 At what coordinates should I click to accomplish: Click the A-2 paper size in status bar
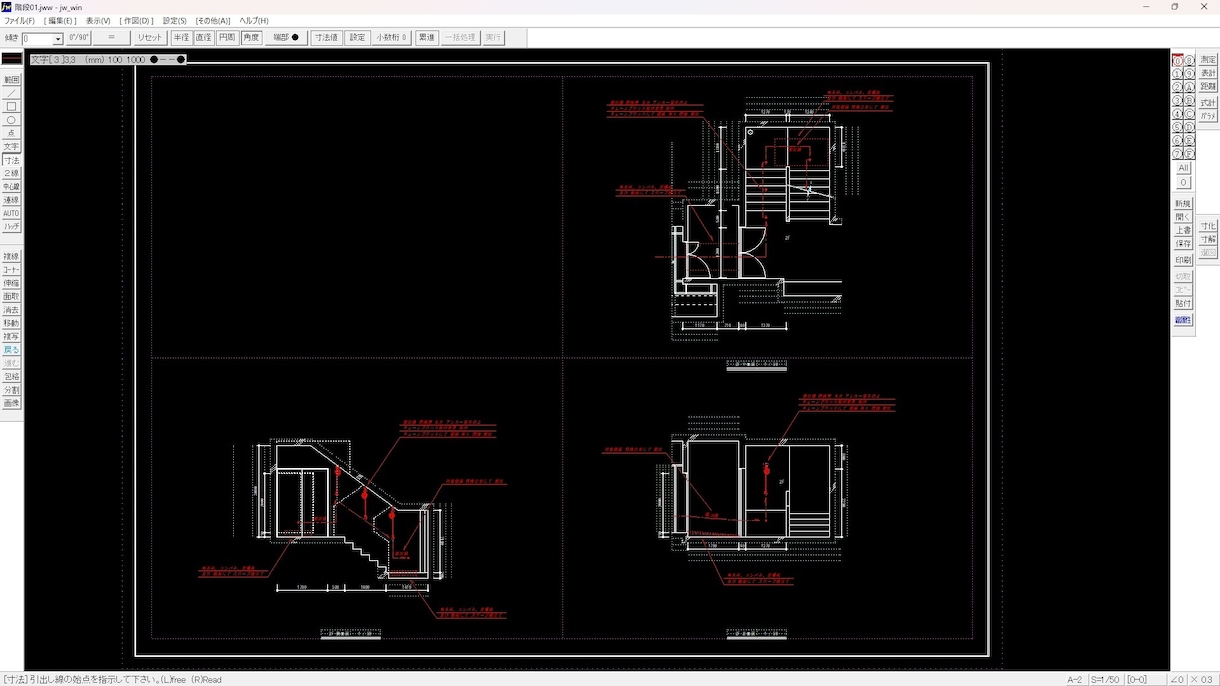pos(1075,680)
